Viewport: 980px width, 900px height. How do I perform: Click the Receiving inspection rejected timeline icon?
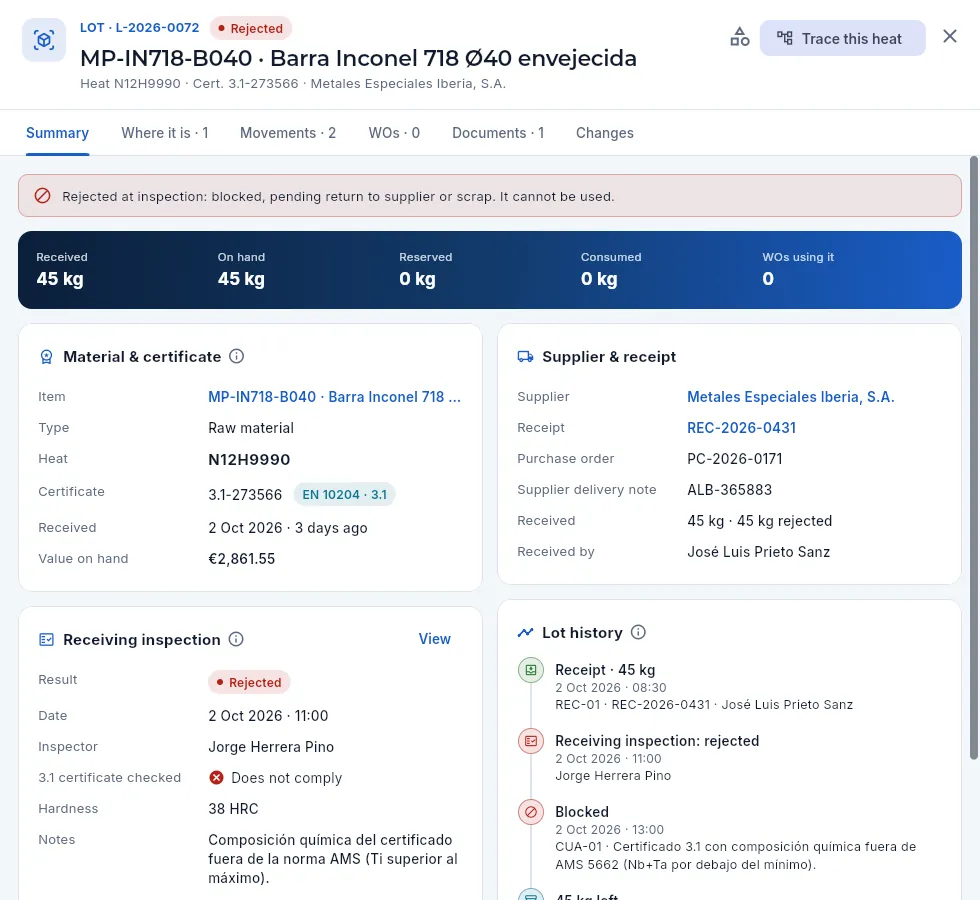[x=531, y=741]
